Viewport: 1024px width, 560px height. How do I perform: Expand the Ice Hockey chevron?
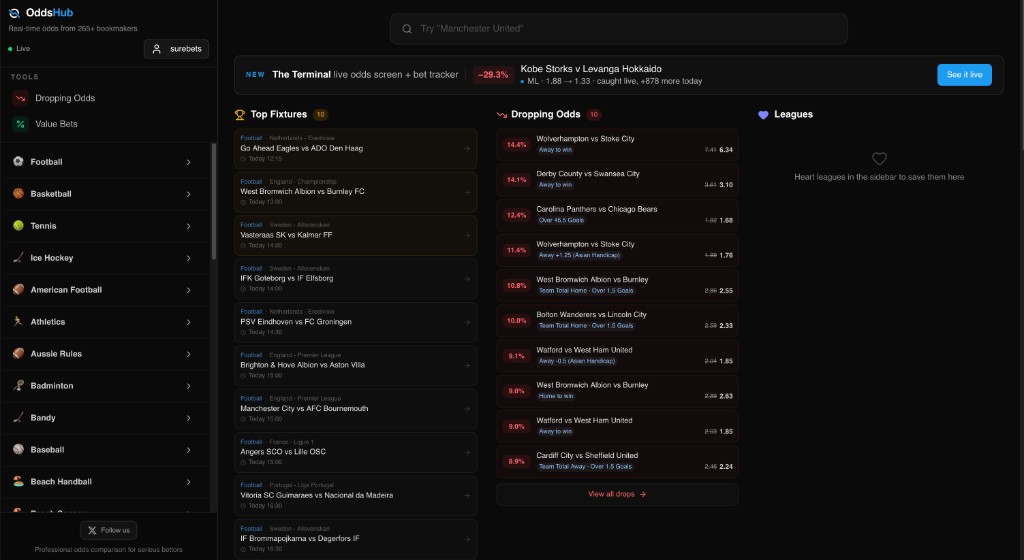click(188, 258)
